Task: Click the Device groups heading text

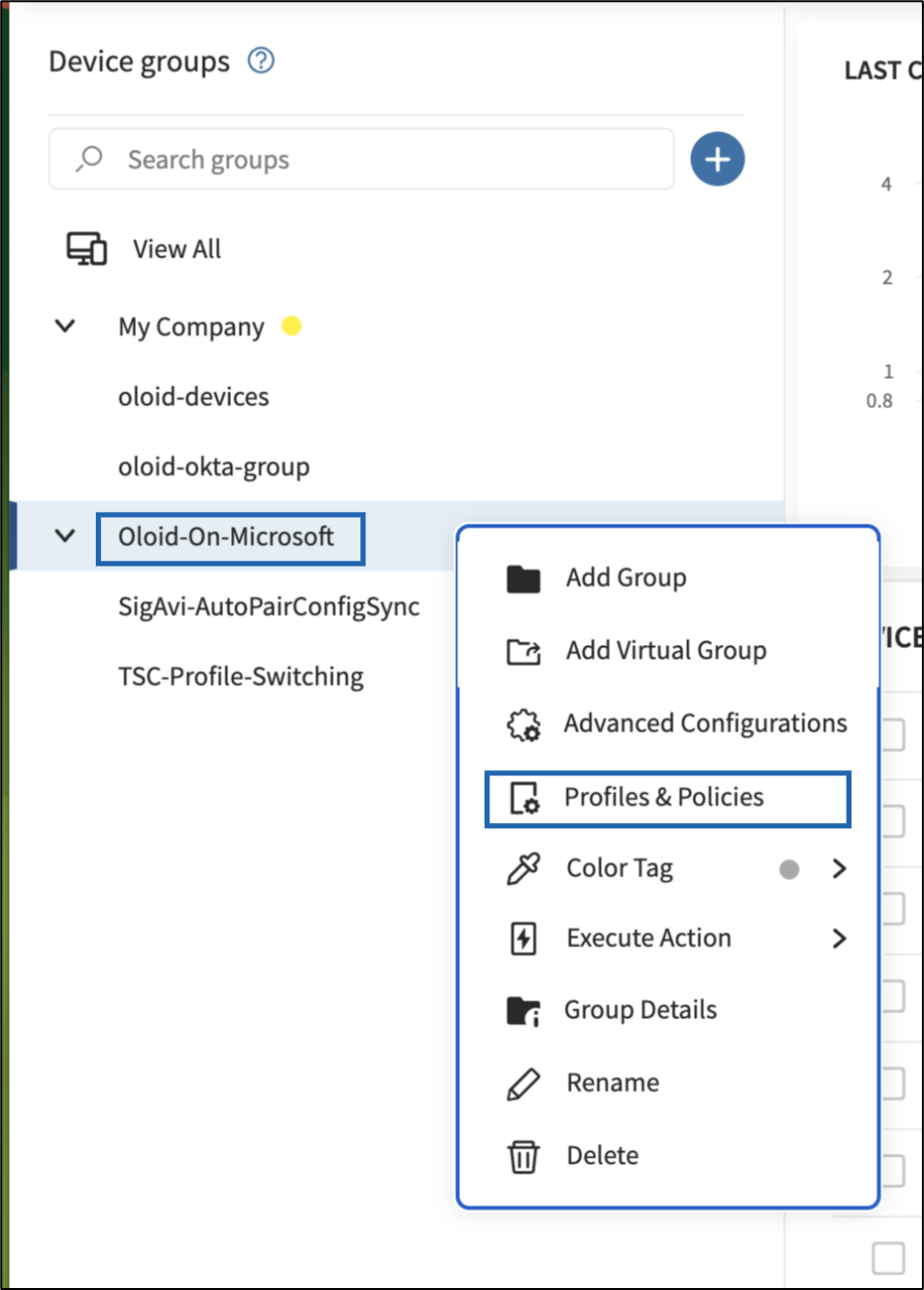Action: click(x=139, y=62)
